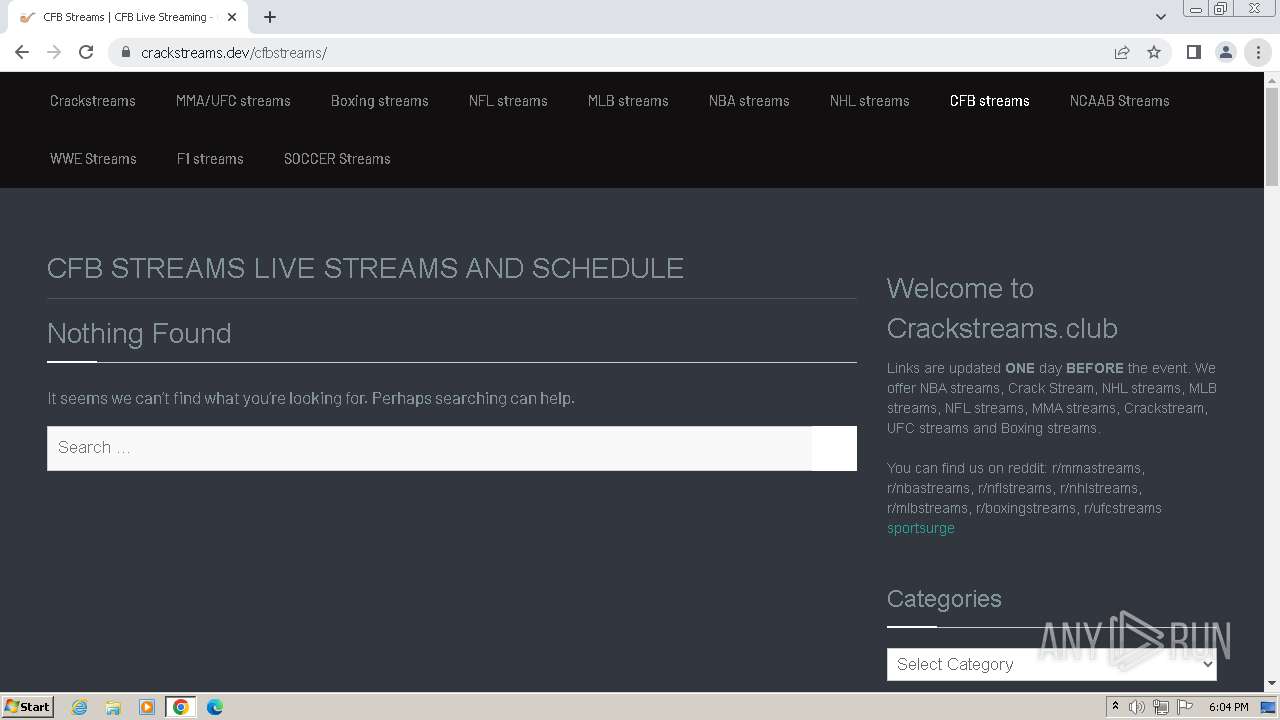1280x720 pixels.
Task: Click into the Search text field
Action: (x=430, y=448)
